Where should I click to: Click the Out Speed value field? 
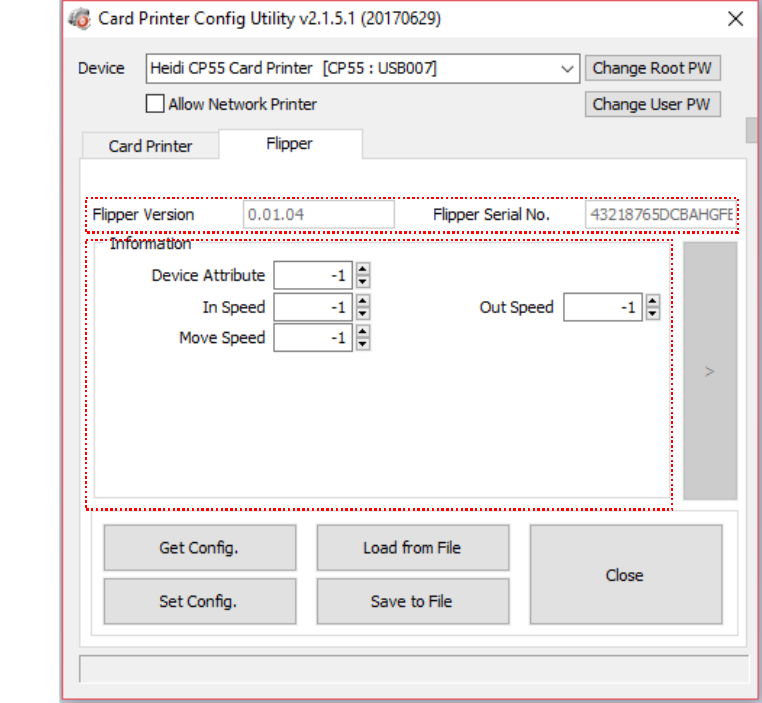click(603, 308)
